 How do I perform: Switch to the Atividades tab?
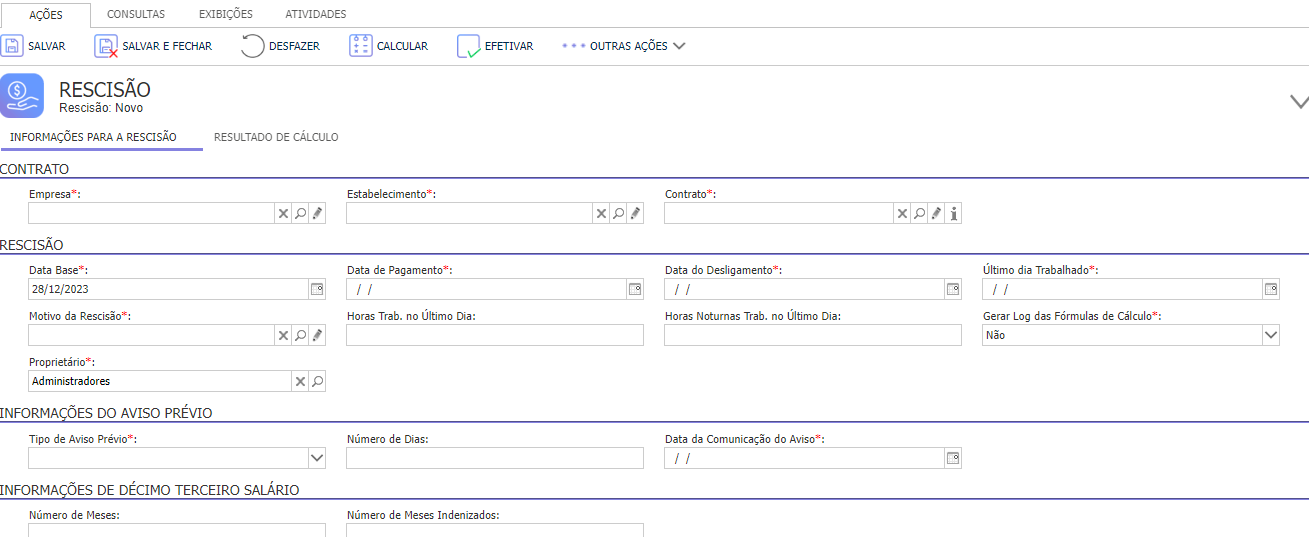click(x=316, y=14)
